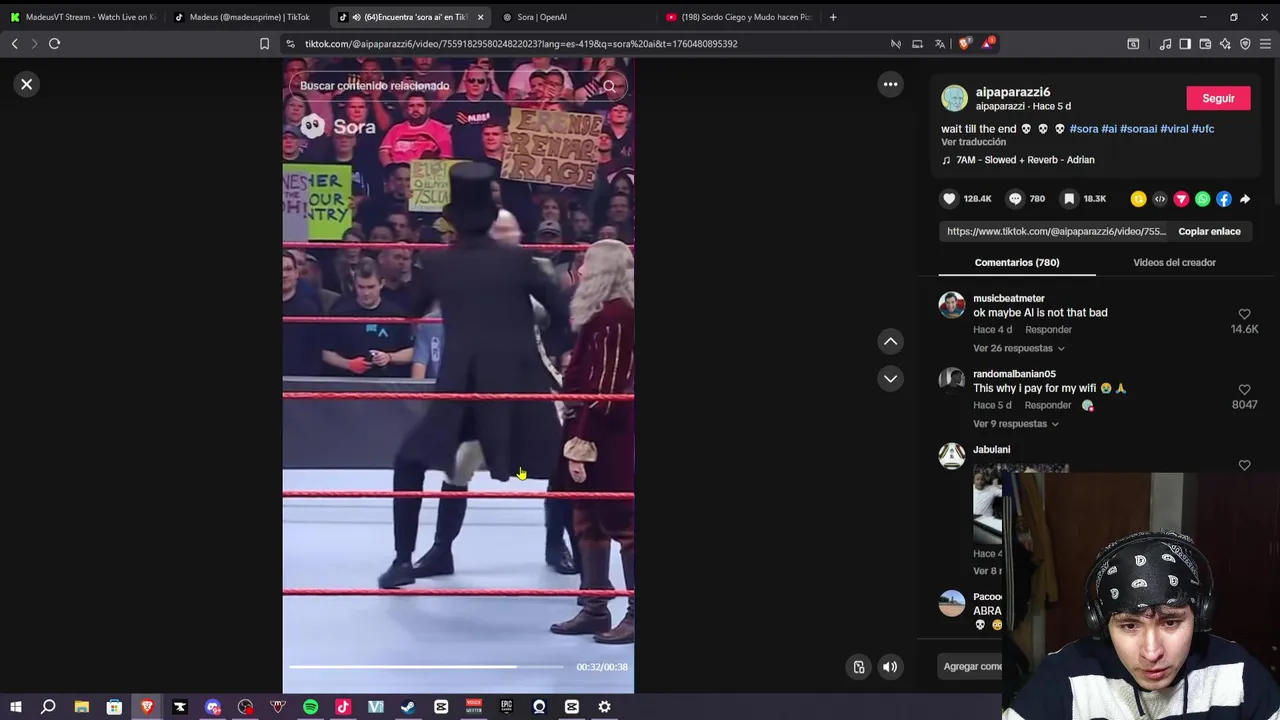
Task: Click the 'Agregar comentario' input field
Action: point(972,666)
